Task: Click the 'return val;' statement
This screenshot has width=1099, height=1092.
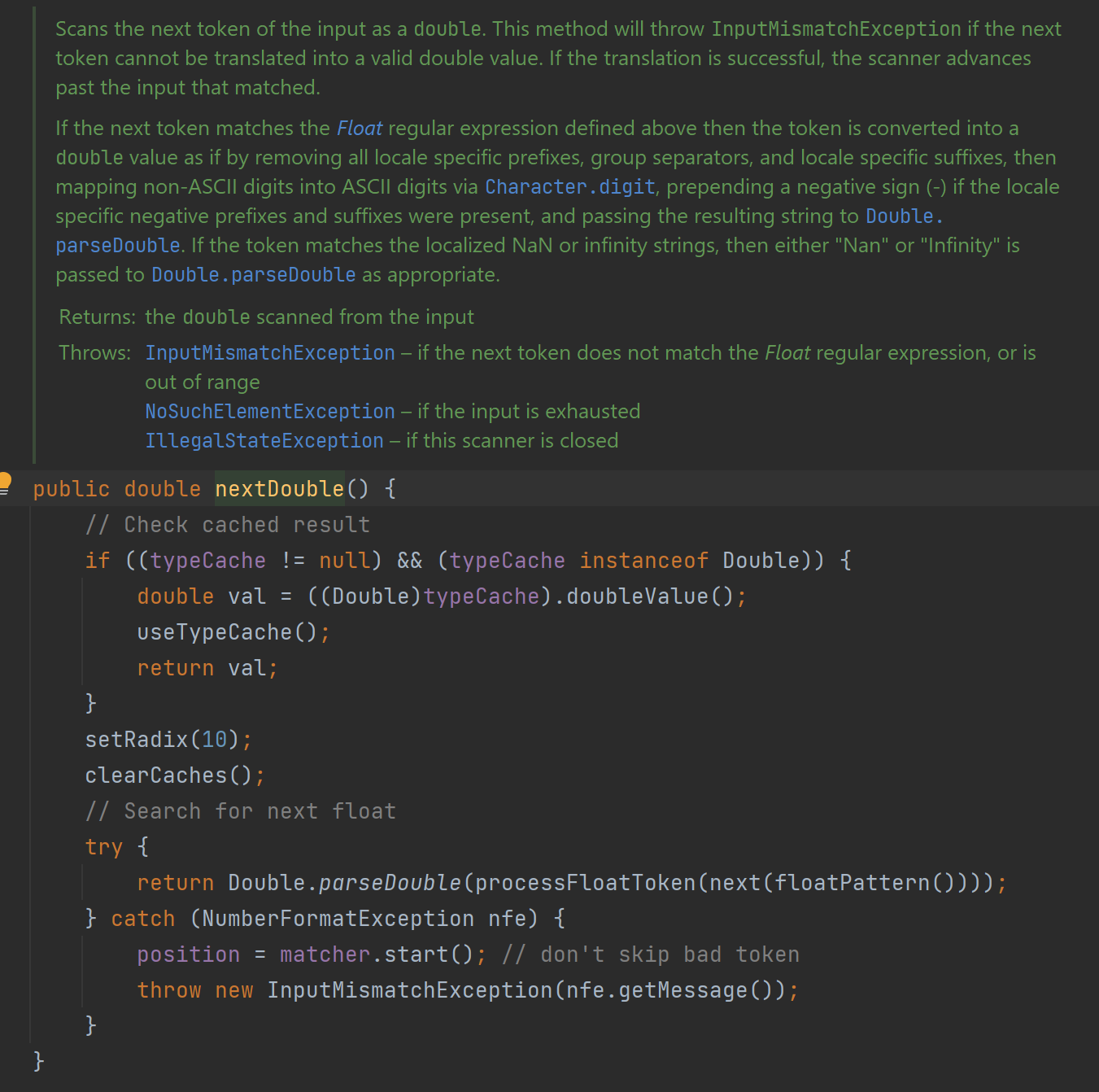Action: click(x=207, y=668)
